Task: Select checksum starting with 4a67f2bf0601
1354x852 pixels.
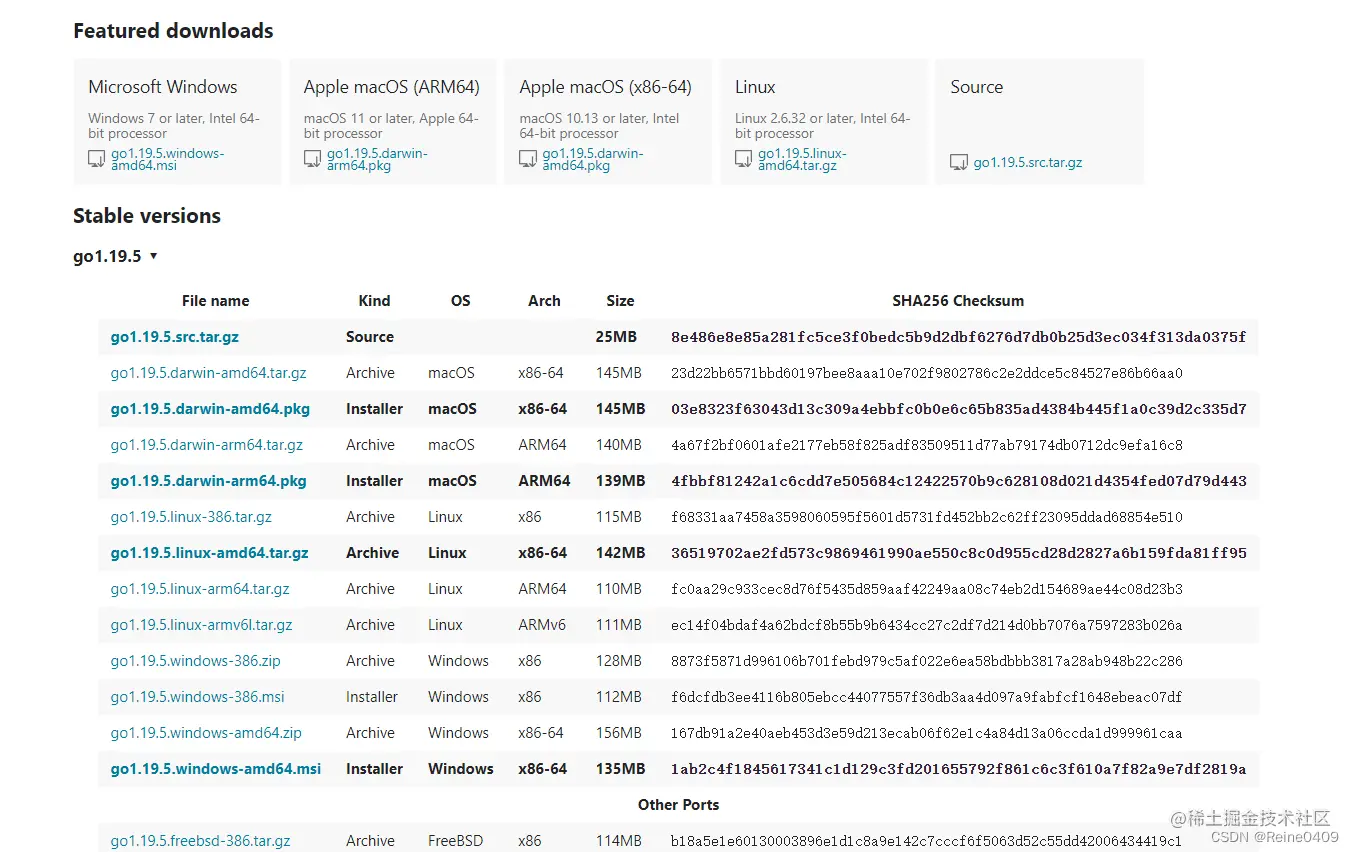Action: click(927, 445)
